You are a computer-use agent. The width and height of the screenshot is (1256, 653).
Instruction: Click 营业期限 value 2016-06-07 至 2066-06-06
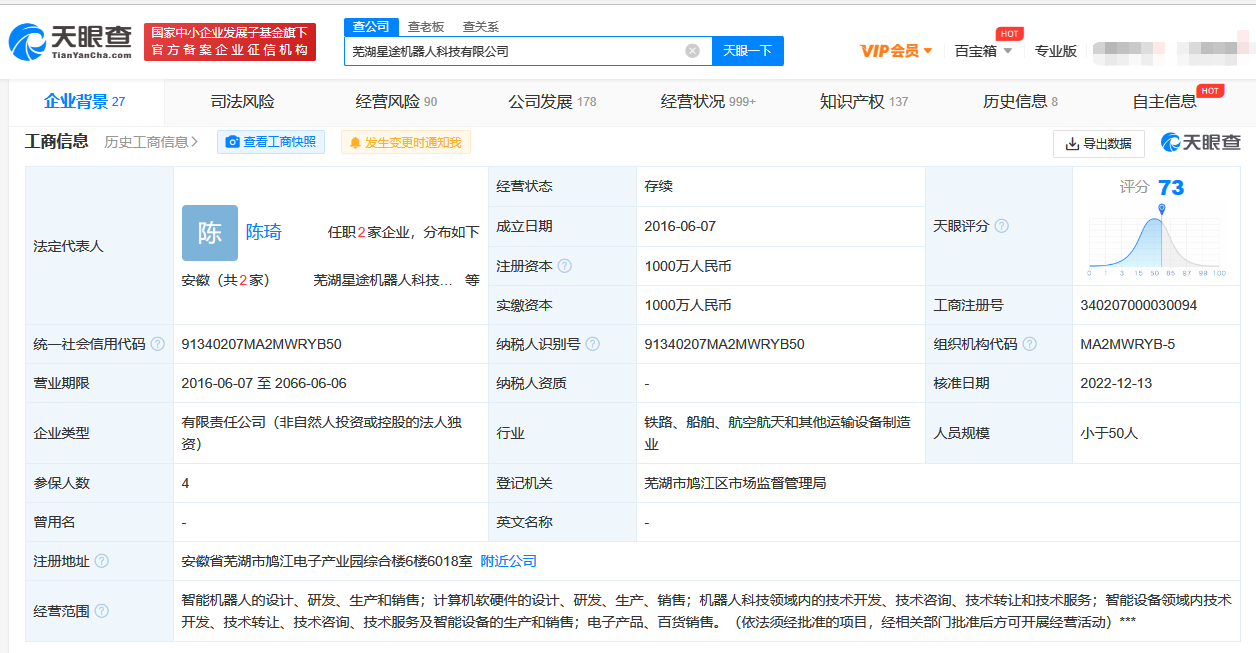click(x=264, y=383)
